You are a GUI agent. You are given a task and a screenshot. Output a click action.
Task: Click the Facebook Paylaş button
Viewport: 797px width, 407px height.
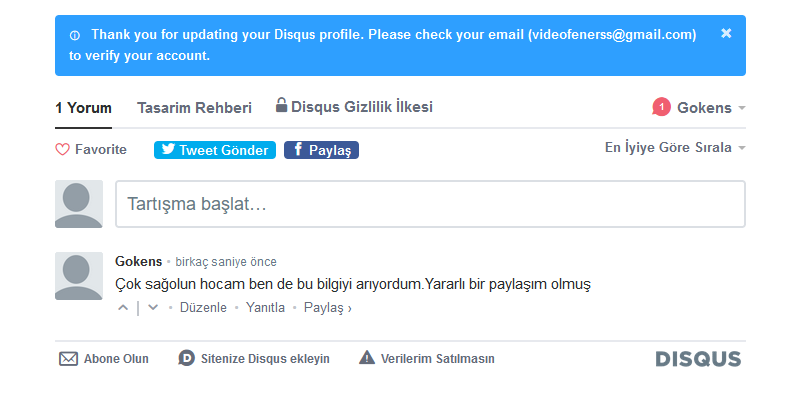(x=321, y=150)
